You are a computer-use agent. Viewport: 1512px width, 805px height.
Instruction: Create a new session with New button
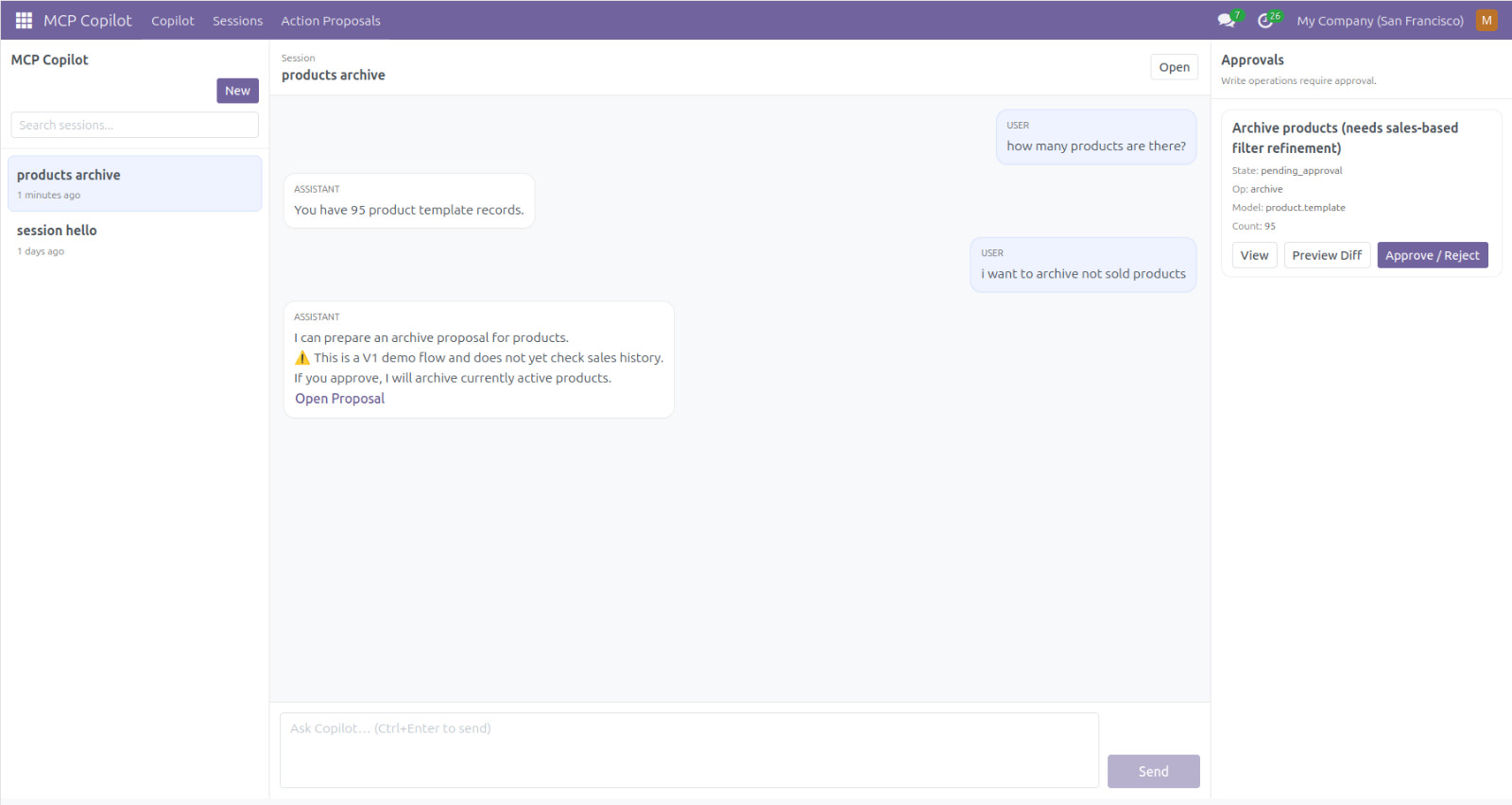[237, 91]
